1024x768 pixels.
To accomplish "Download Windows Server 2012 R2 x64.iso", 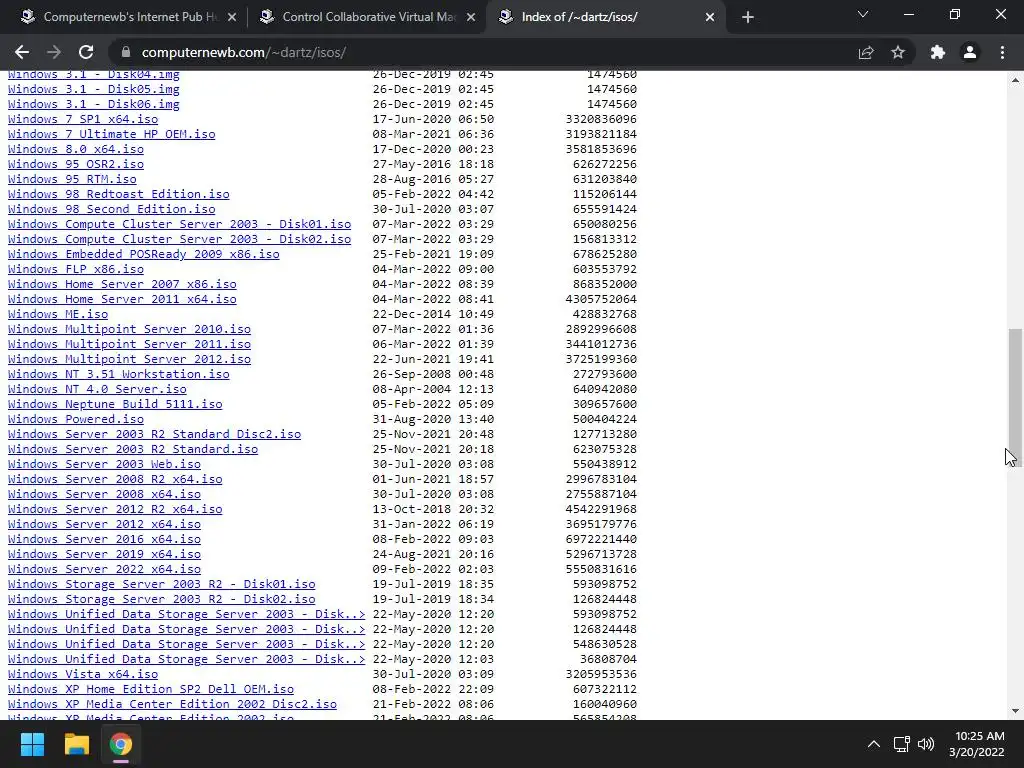I will pos(115,509).
